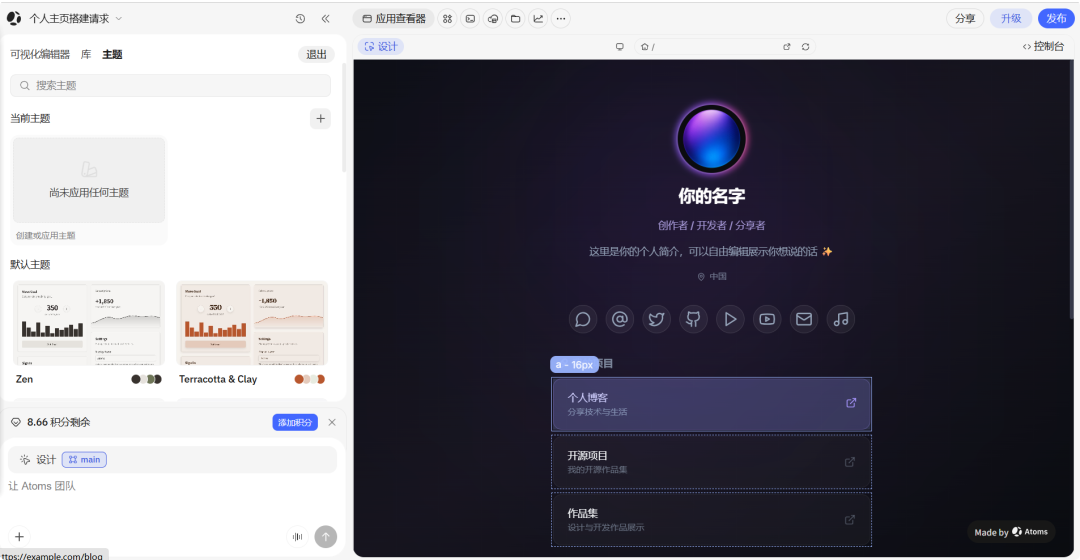Click the left panel vertical scrollbar
The width and height of the screenshot is (1080, 560).
coord(344,117)
